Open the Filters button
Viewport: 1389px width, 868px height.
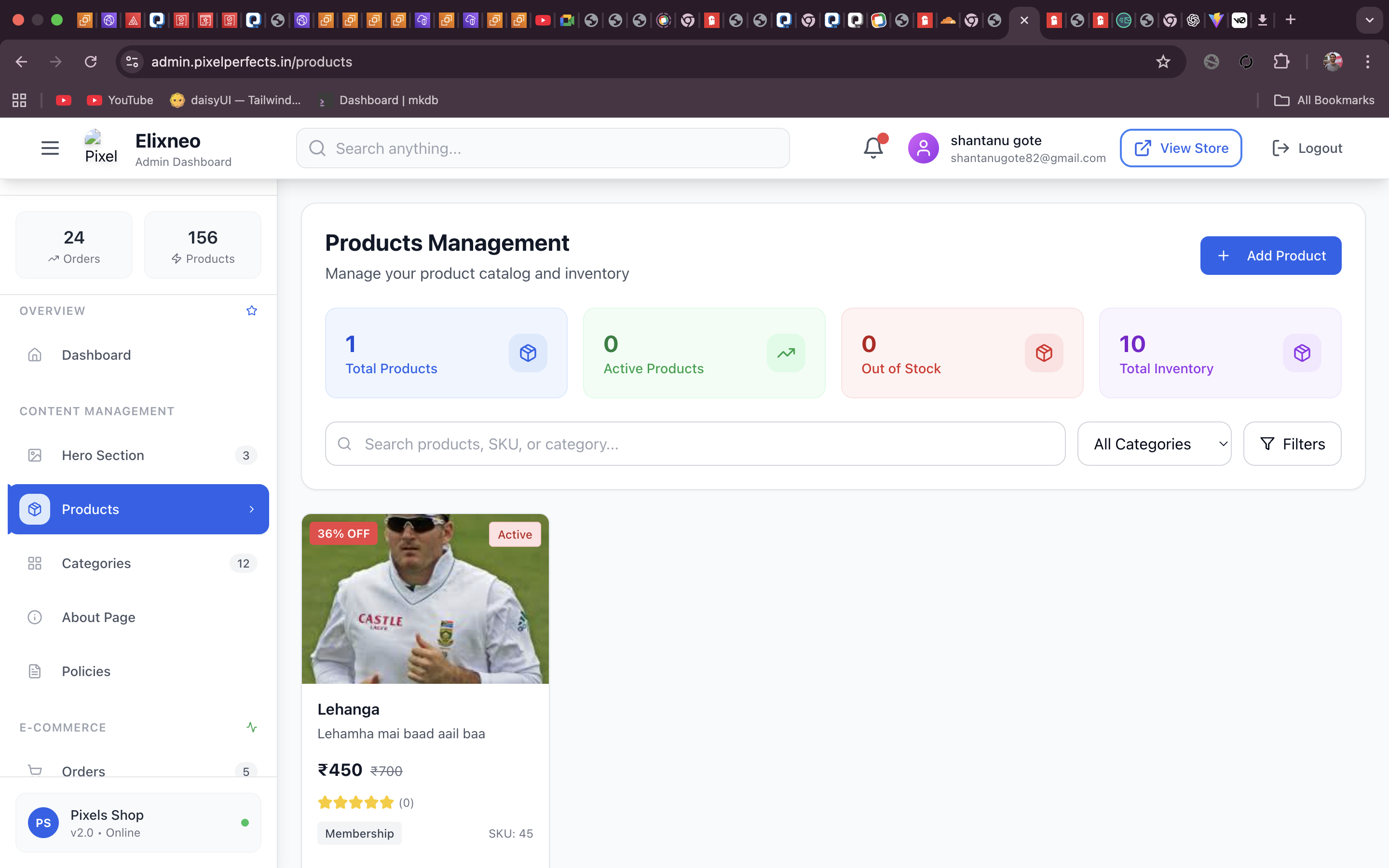click(1292, 444)
